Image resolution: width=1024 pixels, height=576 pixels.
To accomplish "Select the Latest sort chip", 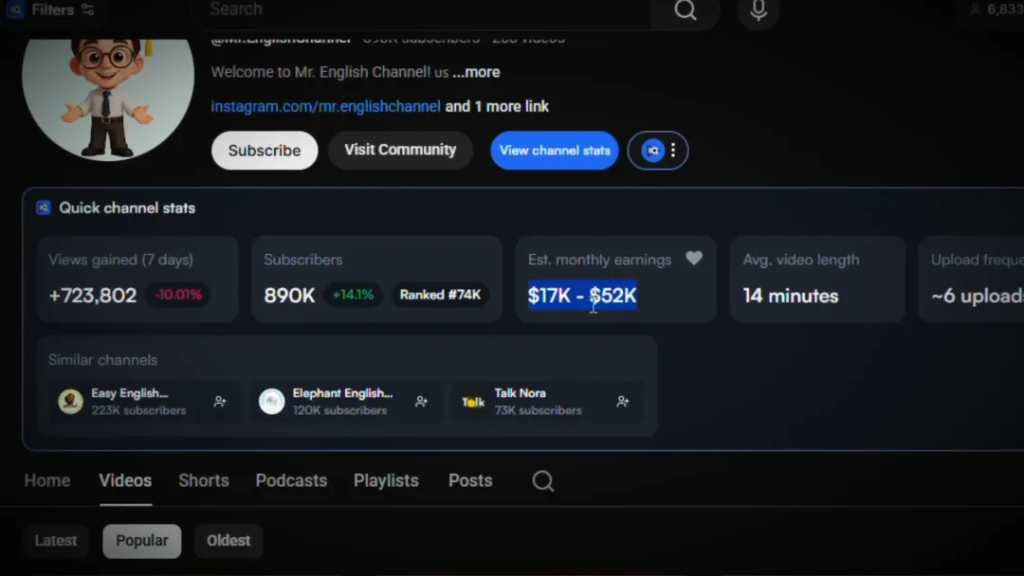I will click(56, 541).
